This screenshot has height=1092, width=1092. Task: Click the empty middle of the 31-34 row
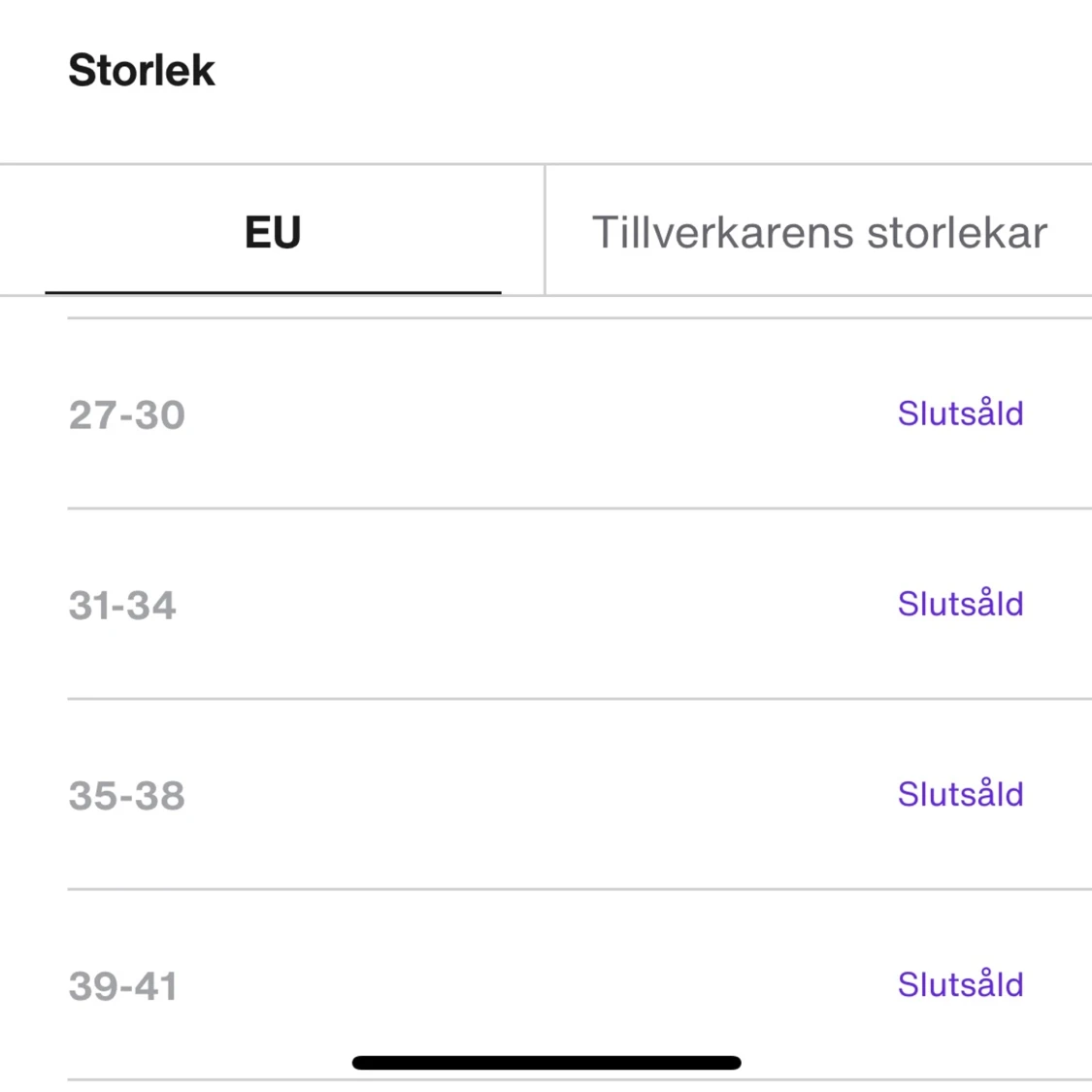click(544, 605)
